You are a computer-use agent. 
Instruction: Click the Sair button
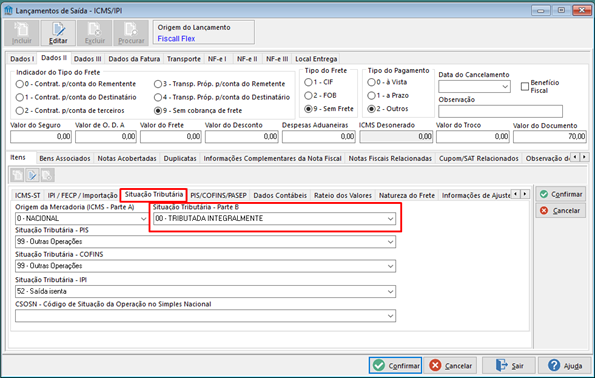click(509, 365)
